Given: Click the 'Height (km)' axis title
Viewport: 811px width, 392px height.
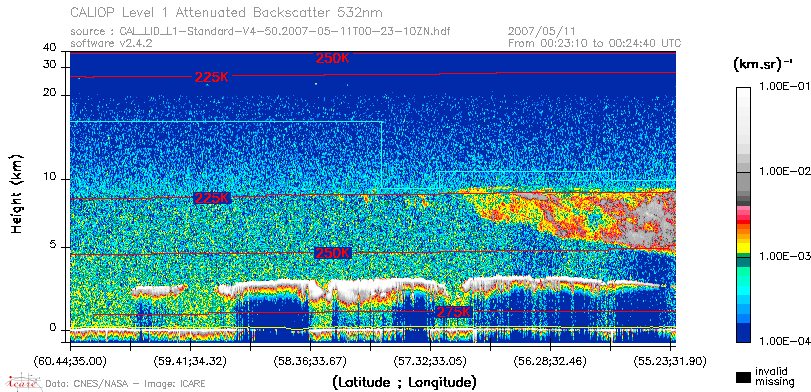Looking at the screenshot, I should (x=17, y=193).
